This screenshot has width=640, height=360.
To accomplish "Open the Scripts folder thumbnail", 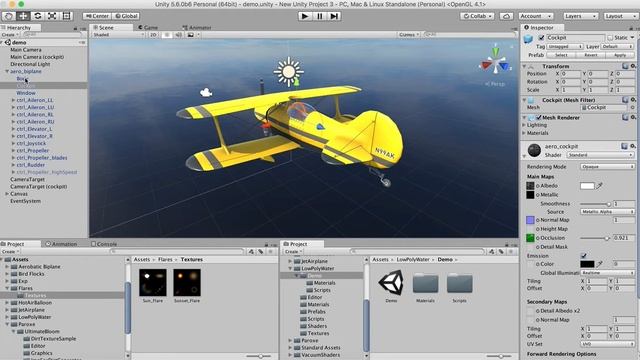I will point(460,284).
